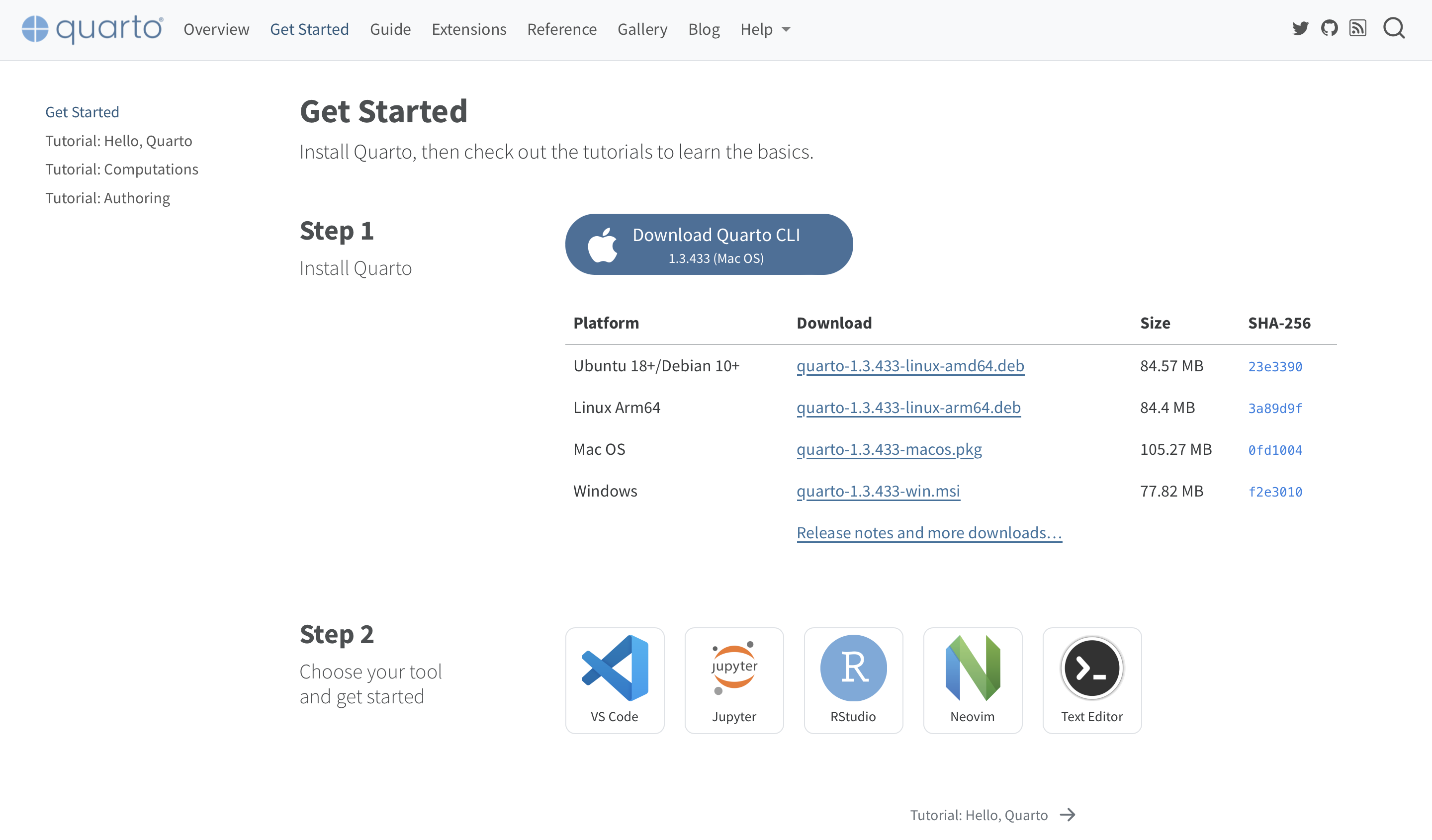Viewport: 1432px width, 840px height.
Task: Open the Twitter social link
Action: click(1300, 27)
